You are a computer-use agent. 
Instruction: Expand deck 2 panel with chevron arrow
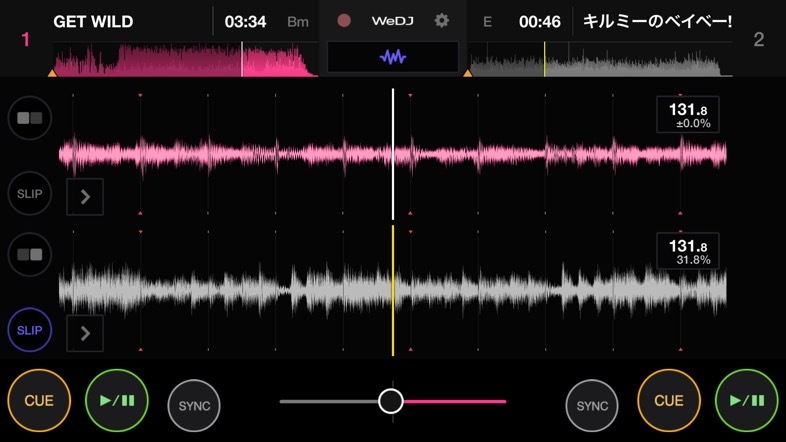[85, 333]
